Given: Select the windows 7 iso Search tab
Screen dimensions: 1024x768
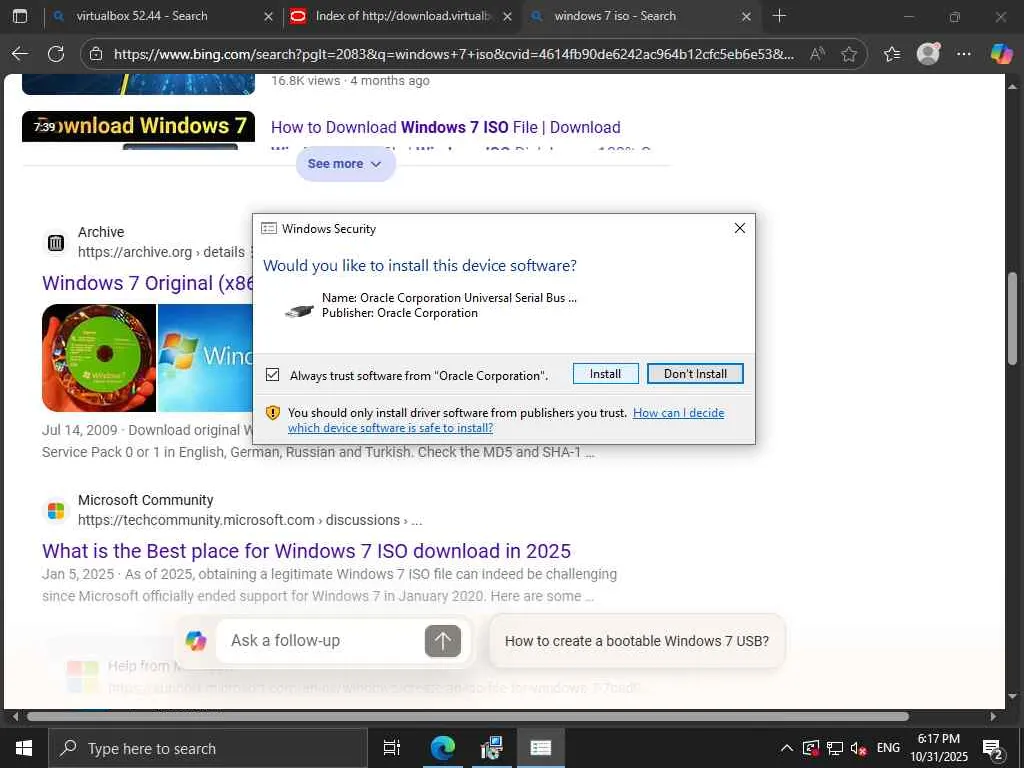Looking at the screenshot, I should [640, 16].
